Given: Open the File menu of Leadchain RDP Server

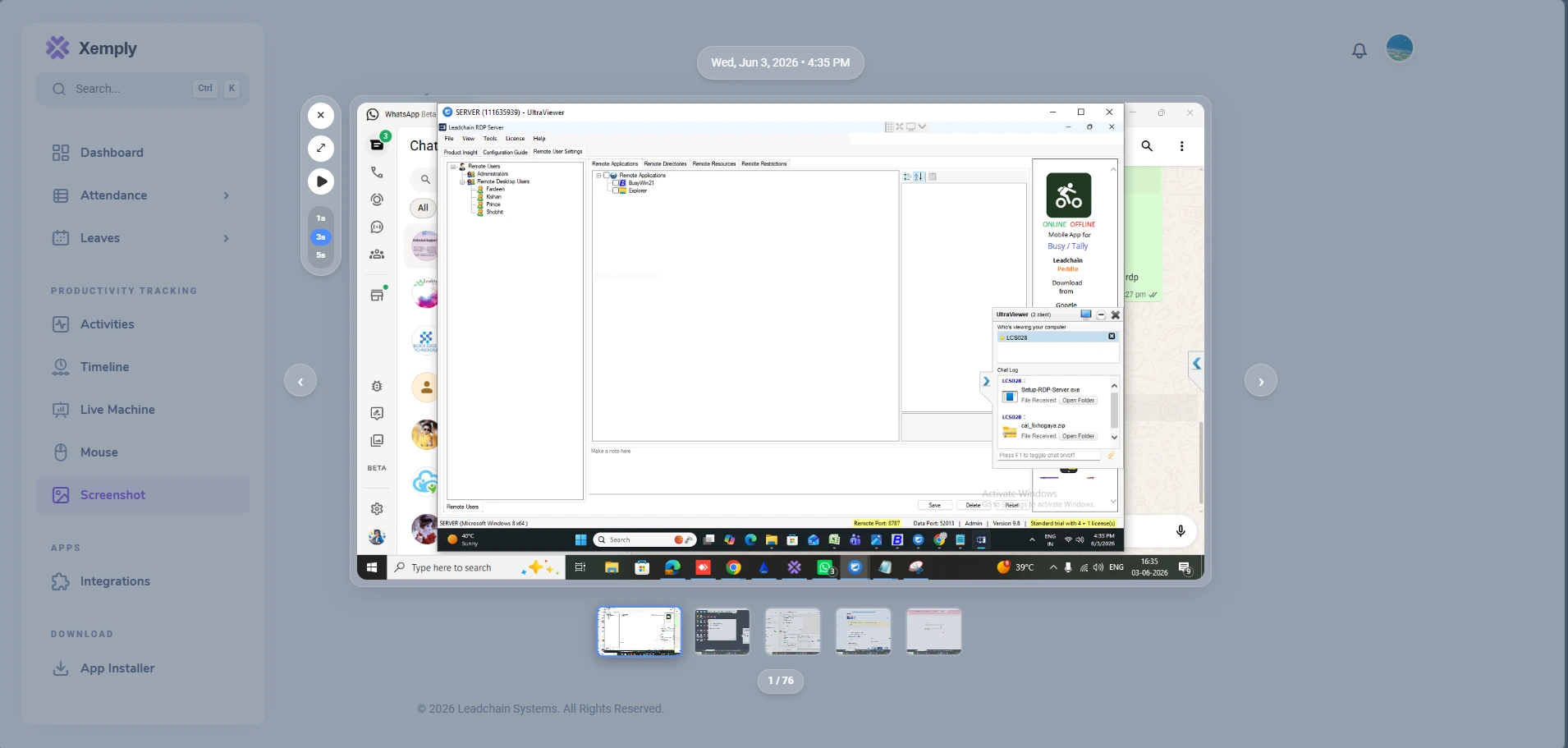Looking at the screenshot, I should (449, 139).
